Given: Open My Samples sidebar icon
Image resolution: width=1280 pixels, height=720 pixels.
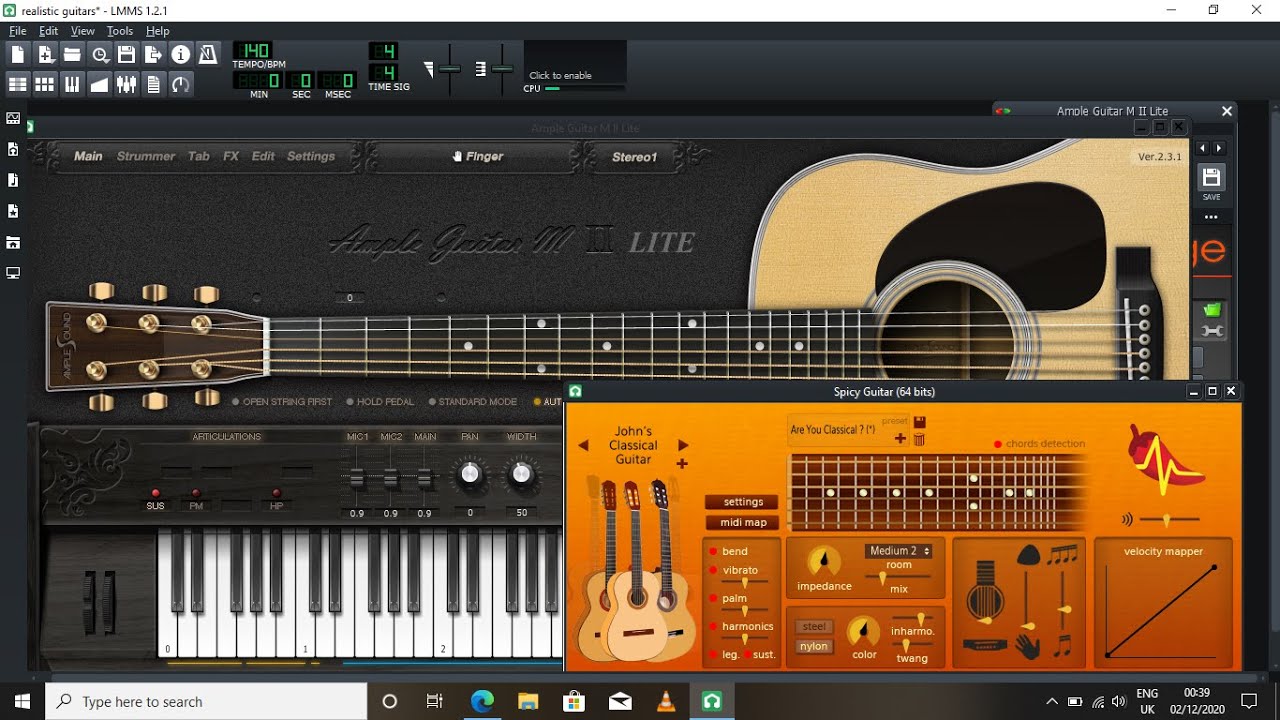Looking at the screenshot, I should [13, 180].
